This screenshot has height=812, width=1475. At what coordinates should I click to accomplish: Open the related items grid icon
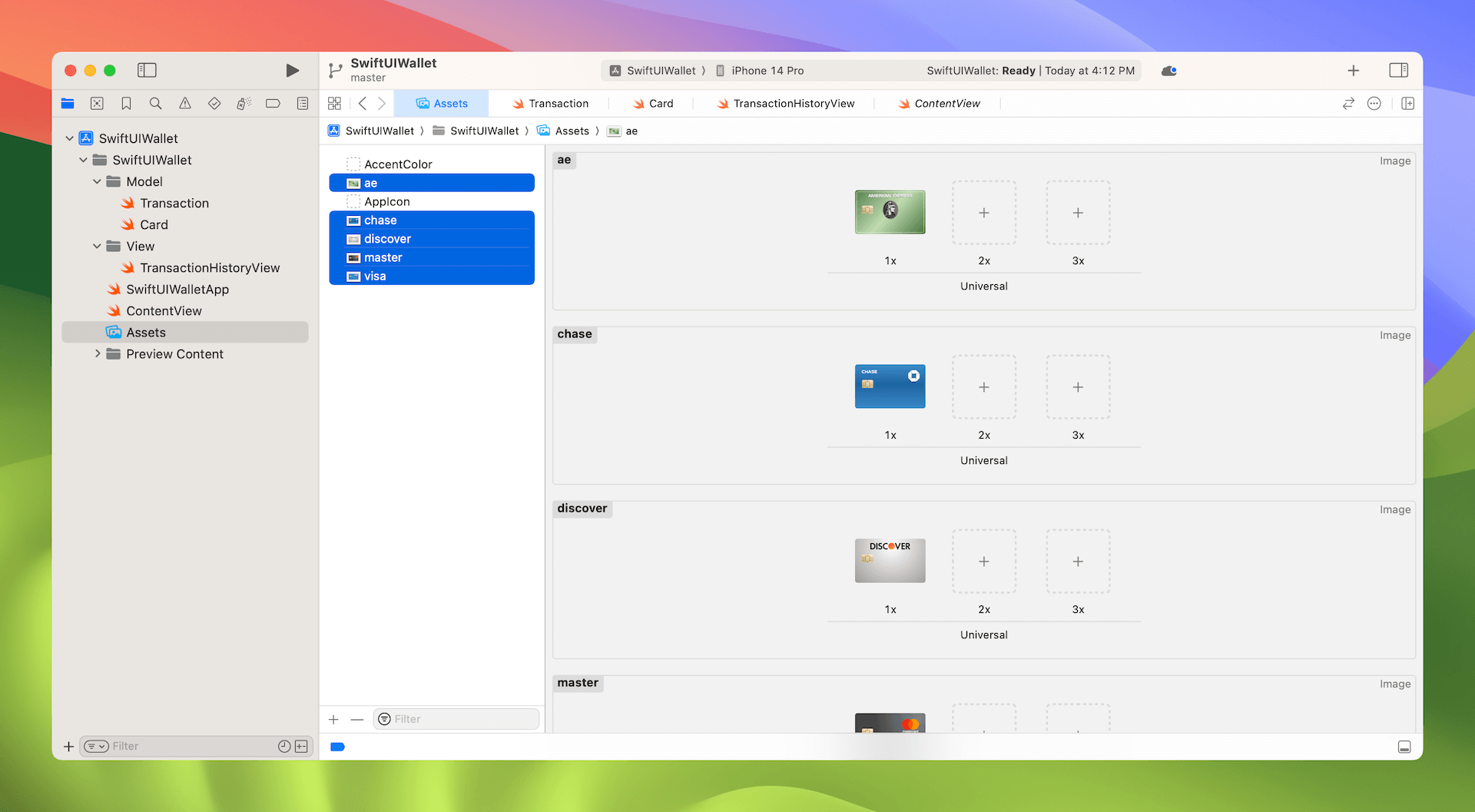(334, 104)
